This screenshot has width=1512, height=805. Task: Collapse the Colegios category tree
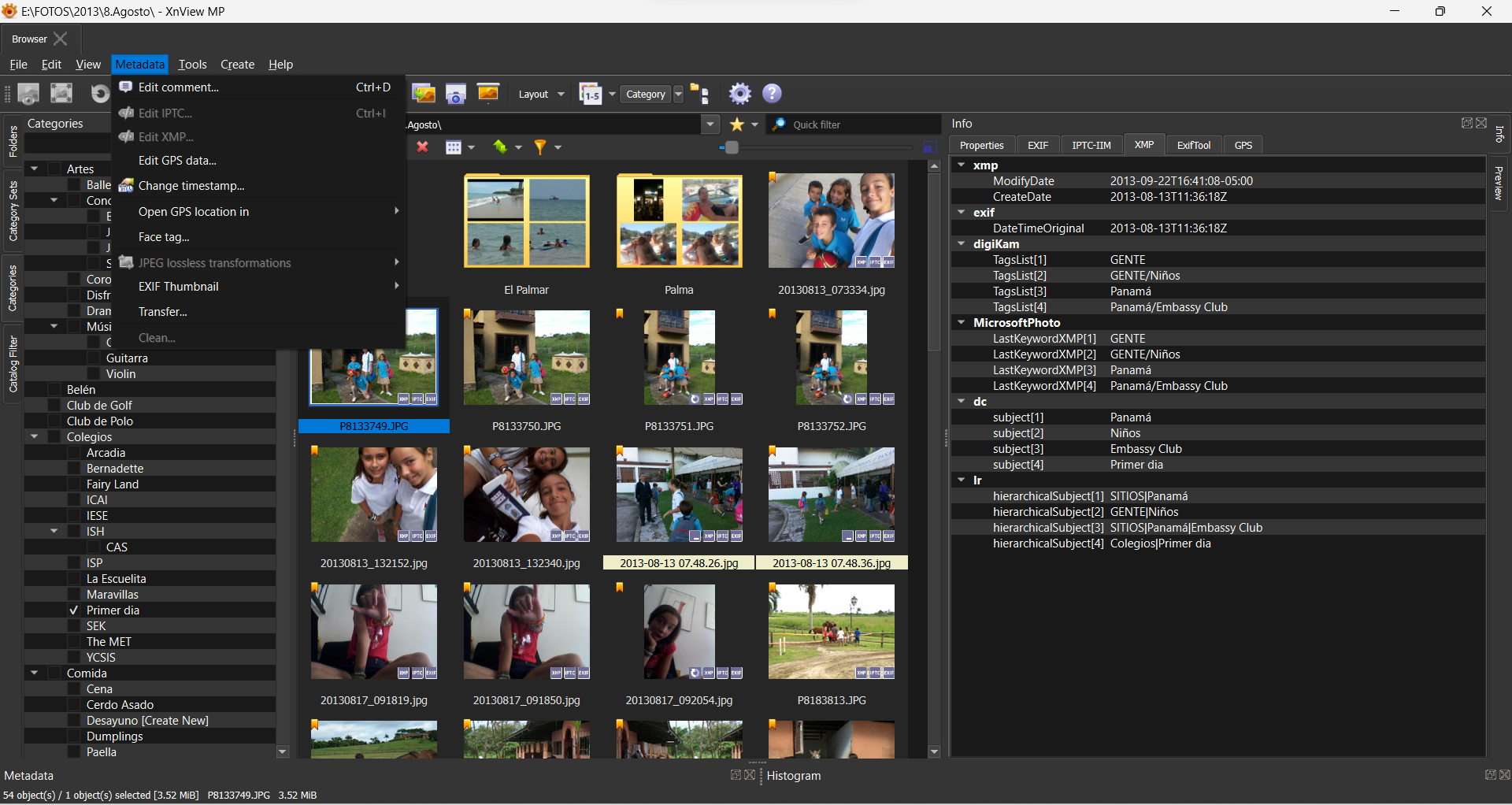[x=35, y=436]
